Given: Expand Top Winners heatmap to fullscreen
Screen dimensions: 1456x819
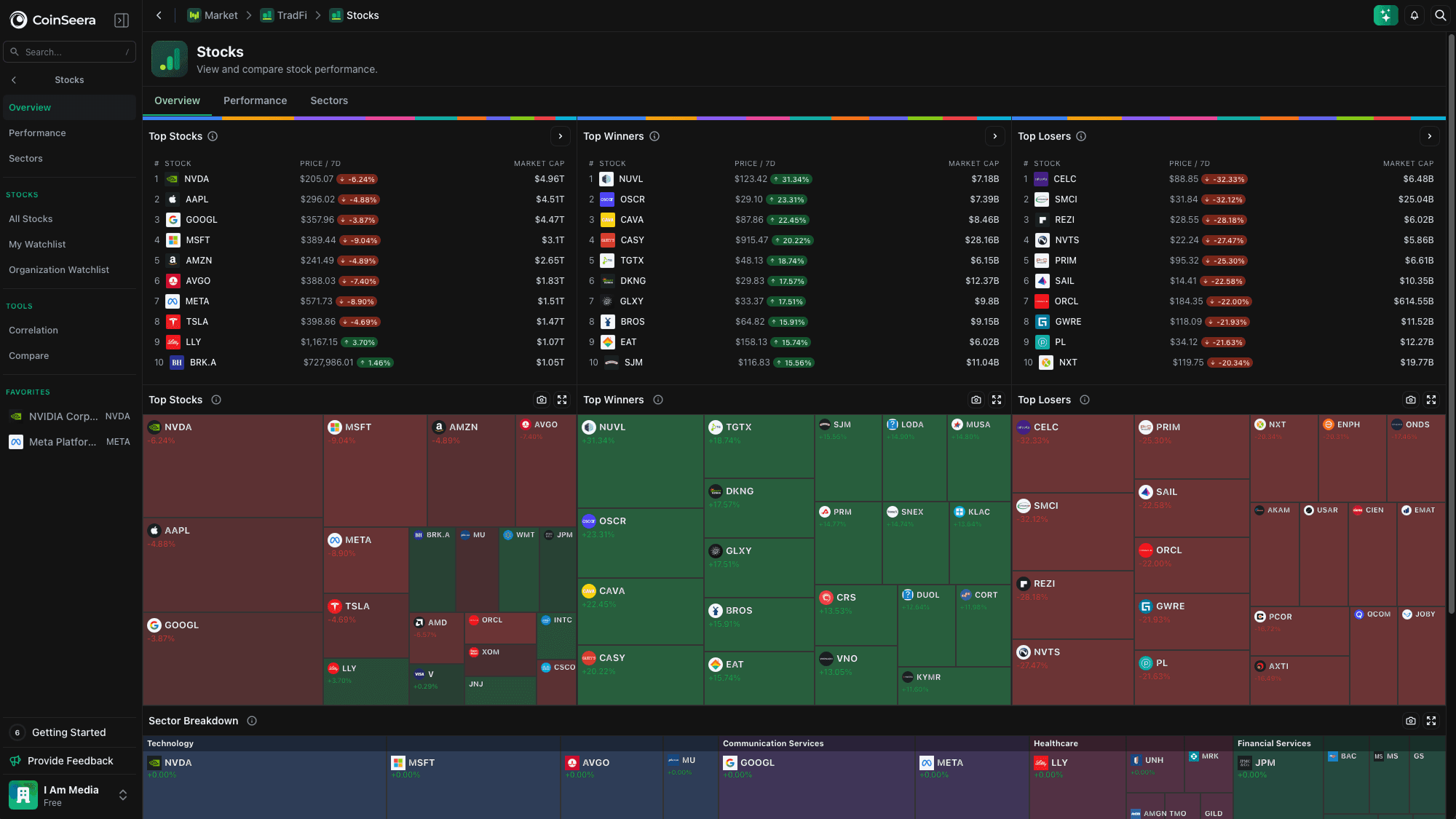Looking at the screenshot, I should point(997,400).
